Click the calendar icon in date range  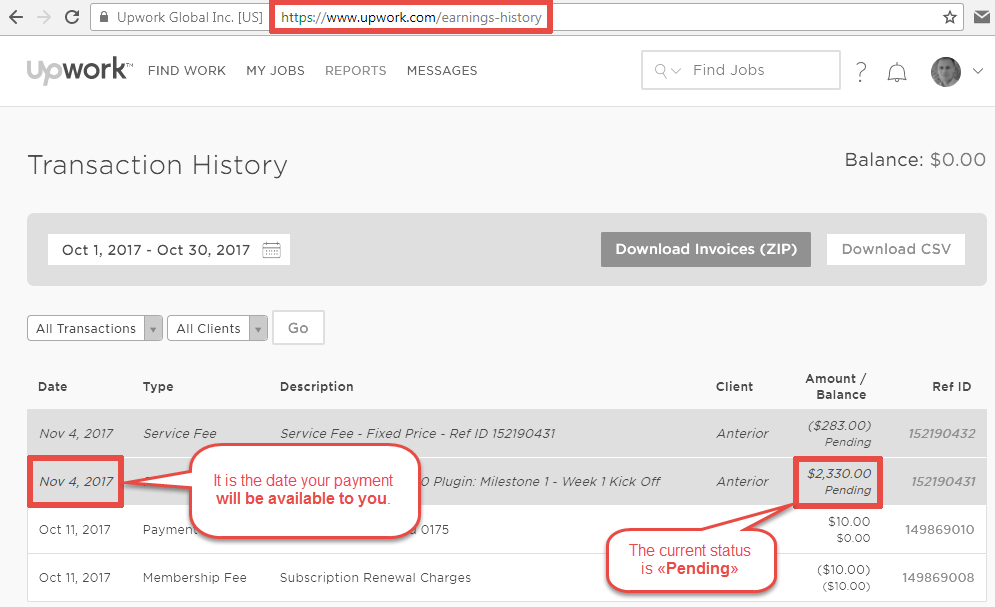272,250
